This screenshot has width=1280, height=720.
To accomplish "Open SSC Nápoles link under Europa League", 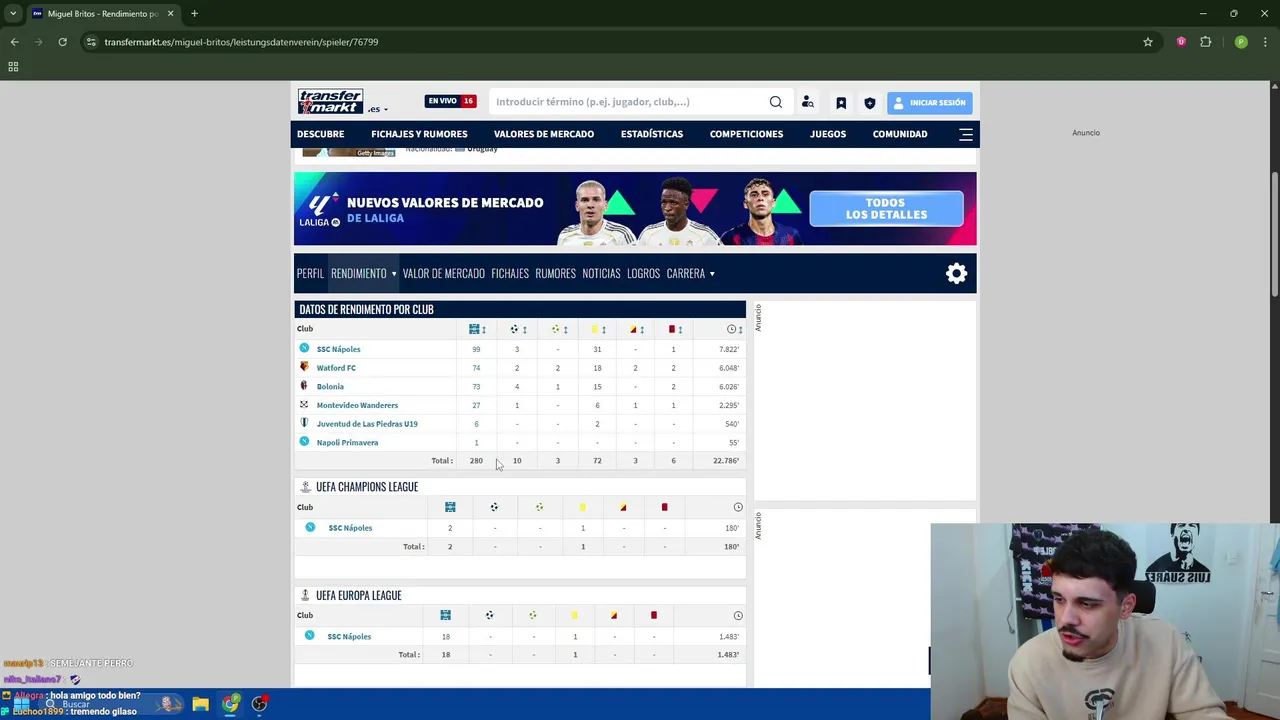I will pos(349,637).
